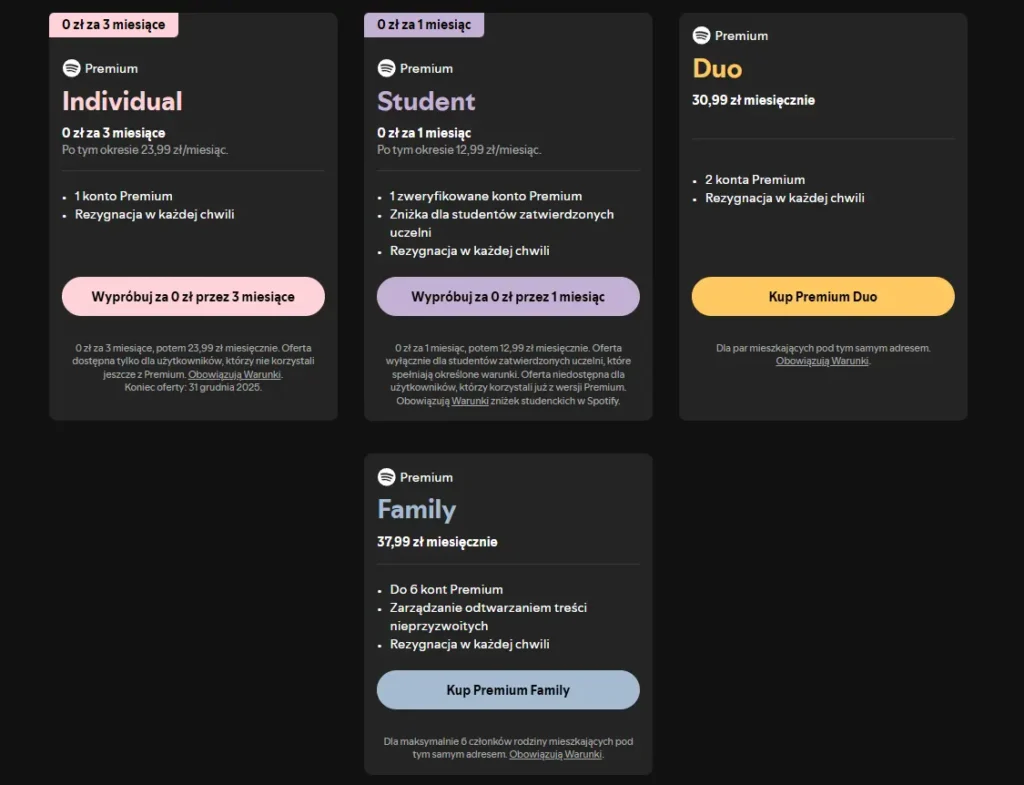Click the yellow "Kup Premium Duo" button
Viewport: 1024px width, 785px height.
(x=823, y=297)
